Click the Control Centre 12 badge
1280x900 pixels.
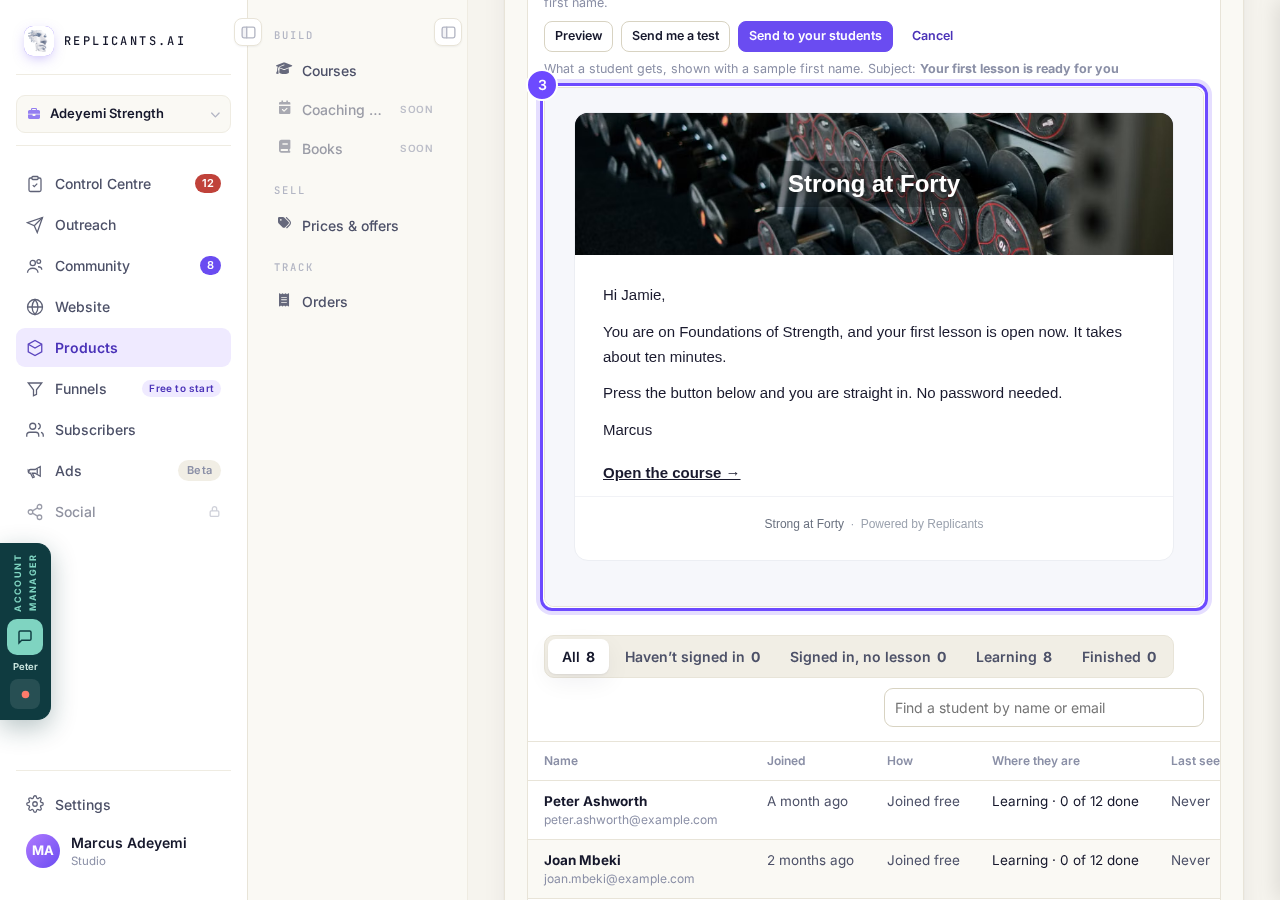click(208, 184)
